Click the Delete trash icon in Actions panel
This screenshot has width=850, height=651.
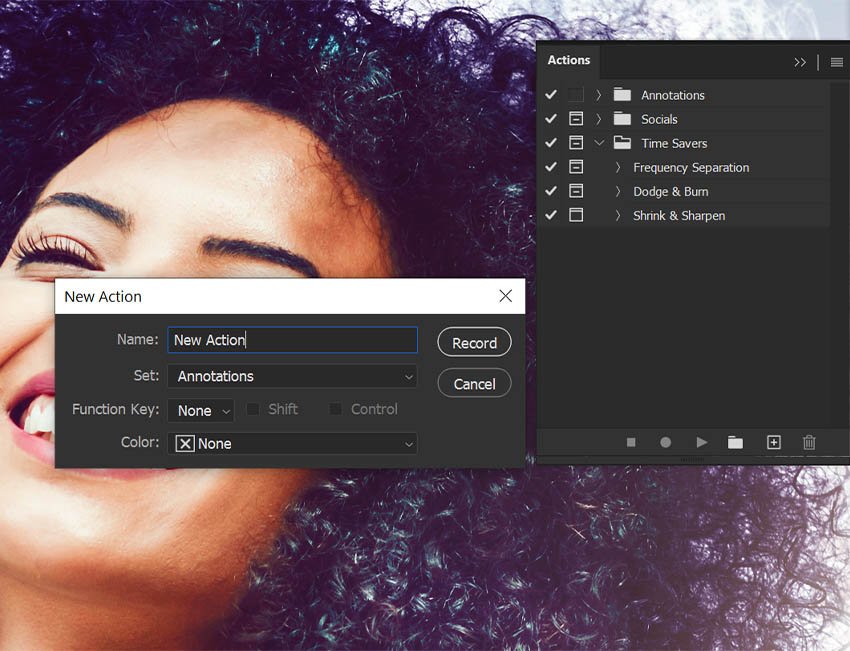(809, 443)
